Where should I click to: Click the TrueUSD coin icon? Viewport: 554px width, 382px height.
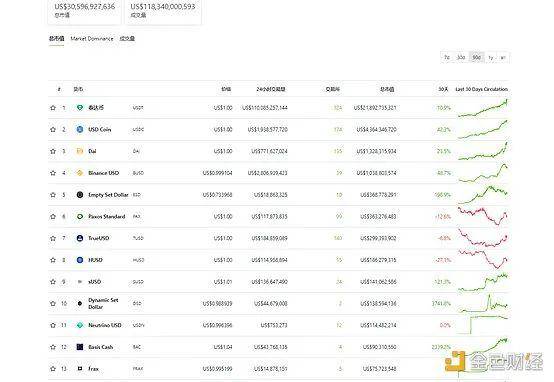tap(80, 238)
